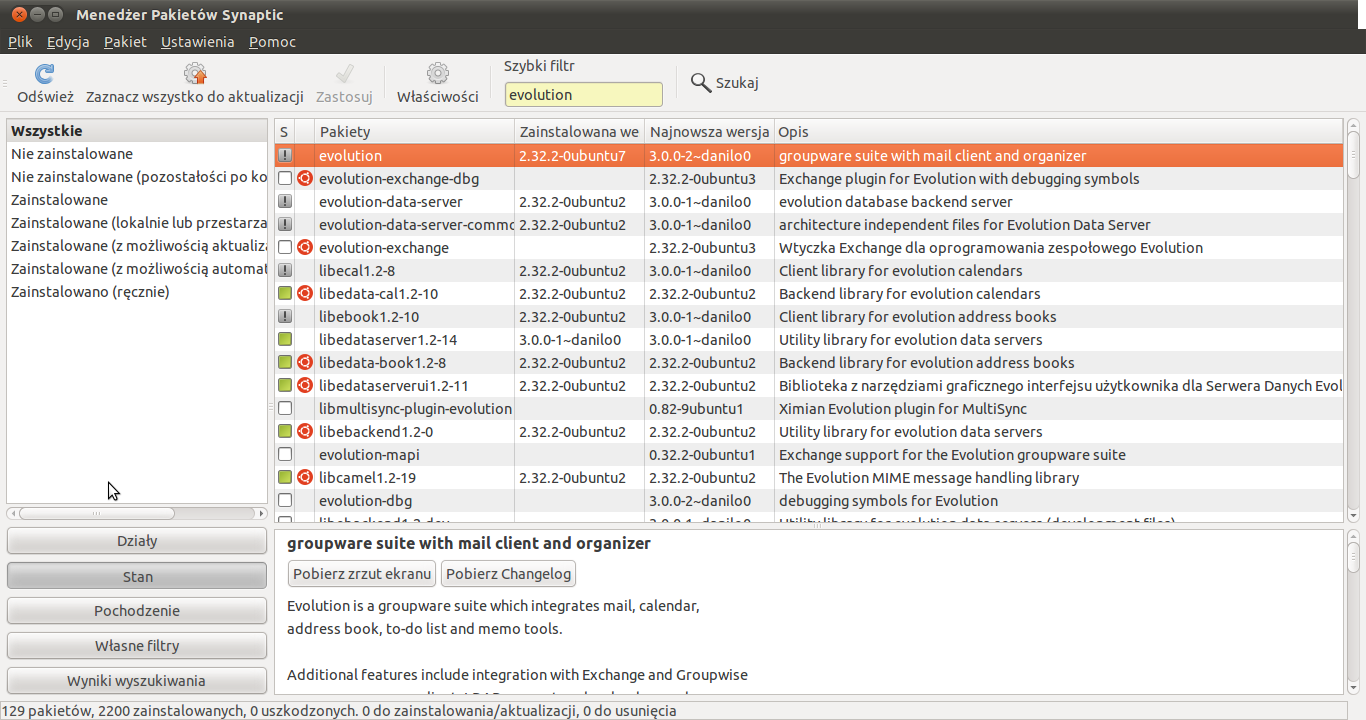
Task: Click Ubuntu logo icon beside libedata-cal1.2-10
Action: pos(305,294)
